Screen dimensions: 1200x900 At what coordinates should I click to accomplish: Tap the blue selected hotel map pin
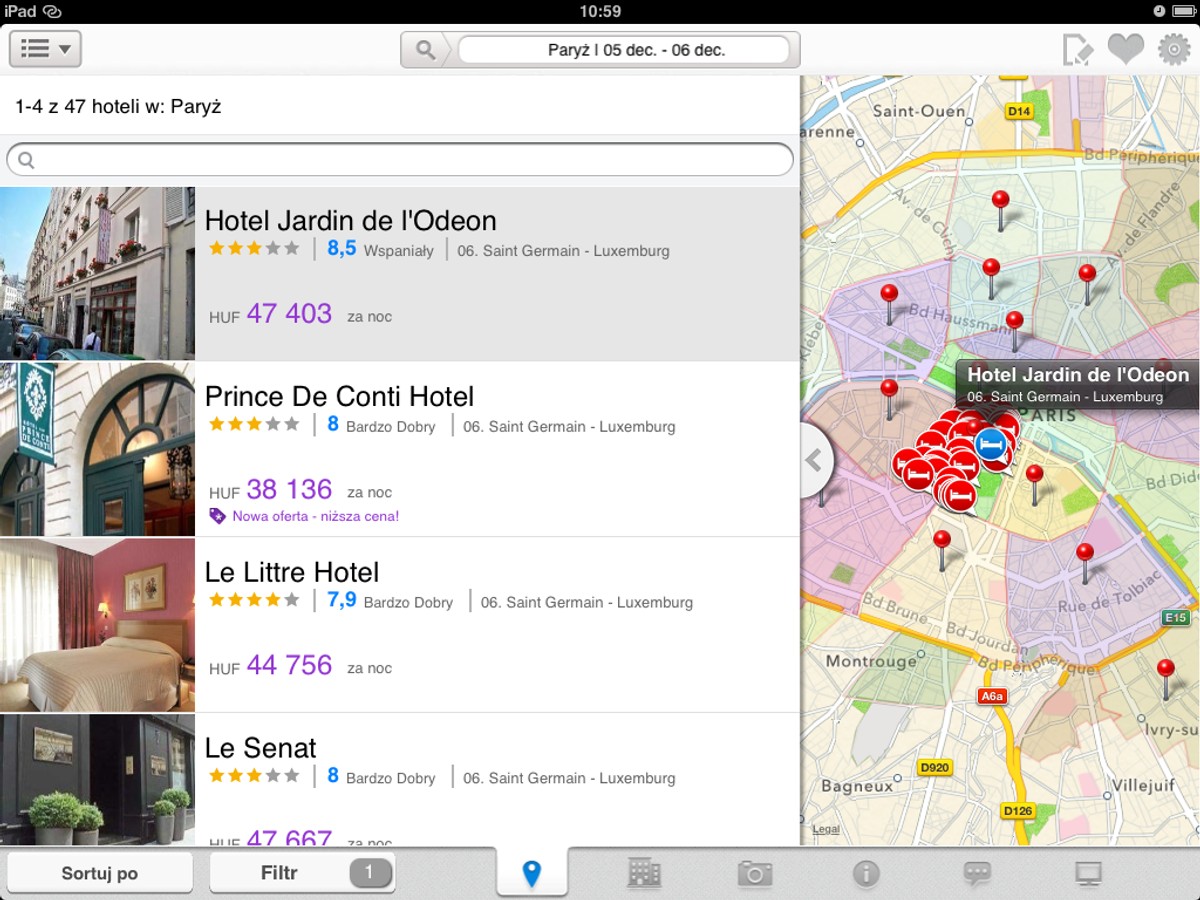(x=991, y=443)
